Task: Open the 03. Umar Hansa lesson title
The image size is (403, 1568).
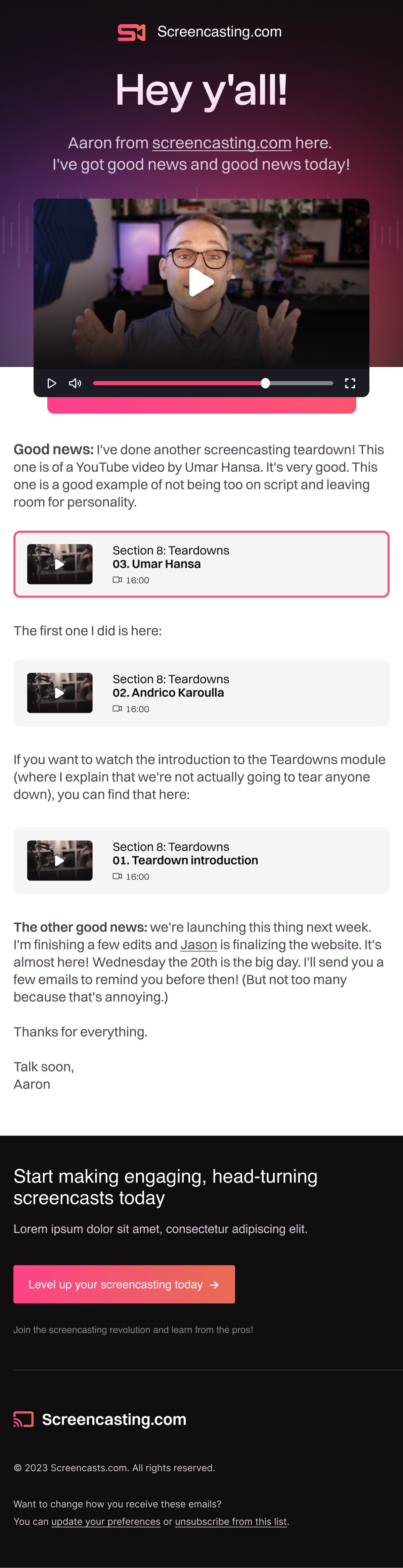Action: pyautogui.click(x=157, y=564)
